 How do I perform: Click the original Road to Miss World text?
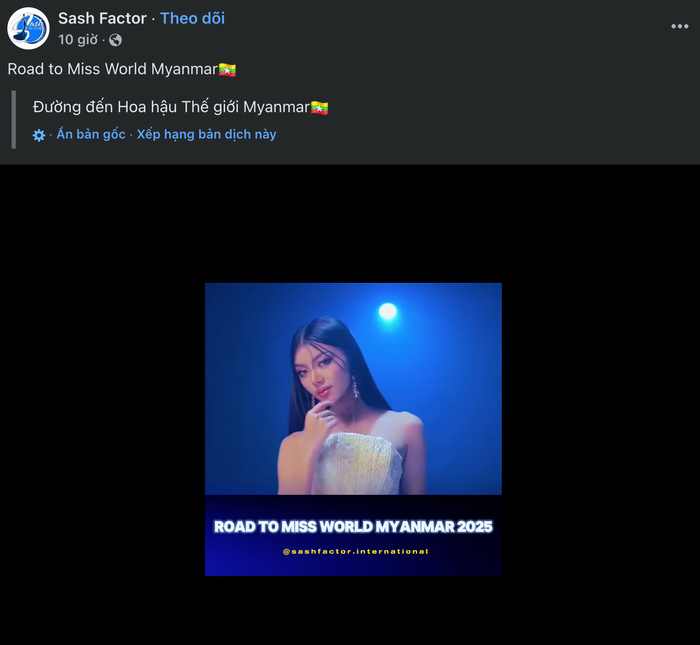pos(112,69)
